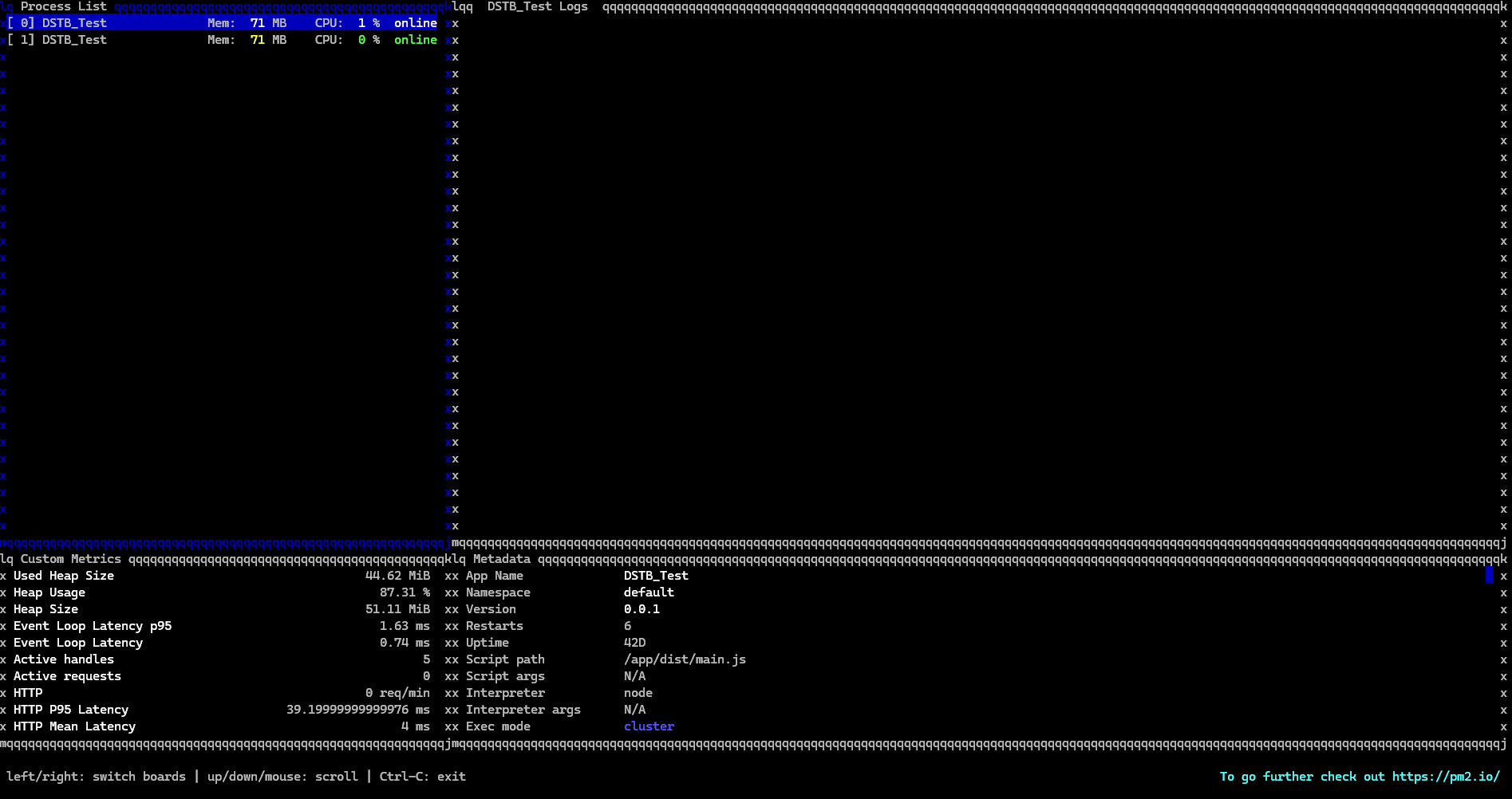Click the blue cluster Exec mode value
Screen dimensions: 1512x799
coord(649,726)
